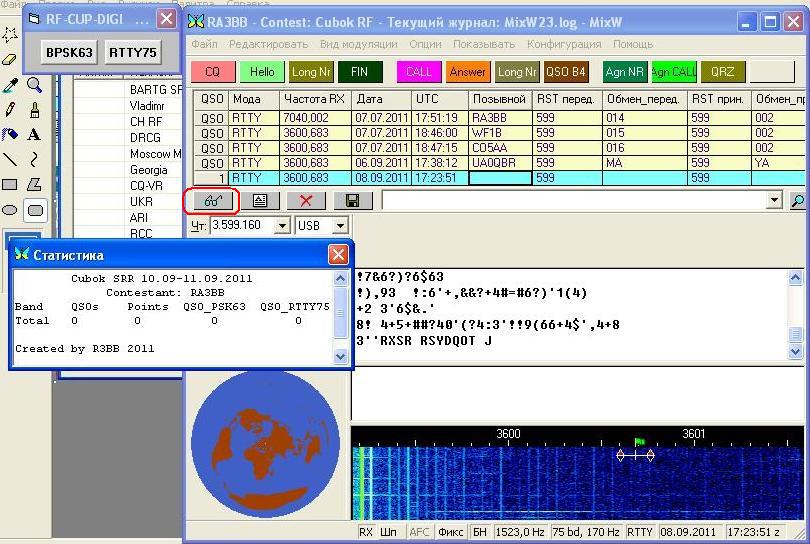Viewport: 810px width, 544px height.
Task: Open the wide combo box dropdown arrow
Action: pos(773,201)
